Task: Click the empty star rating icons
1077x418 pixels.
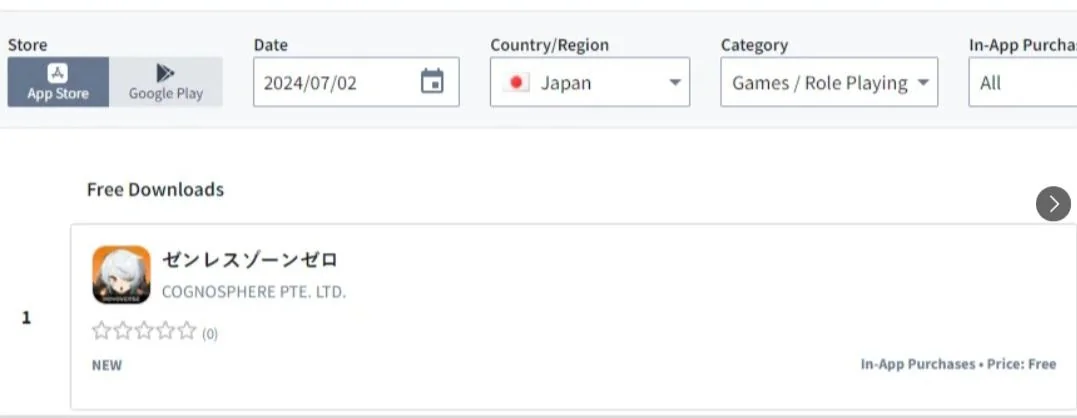Action: 144,331
